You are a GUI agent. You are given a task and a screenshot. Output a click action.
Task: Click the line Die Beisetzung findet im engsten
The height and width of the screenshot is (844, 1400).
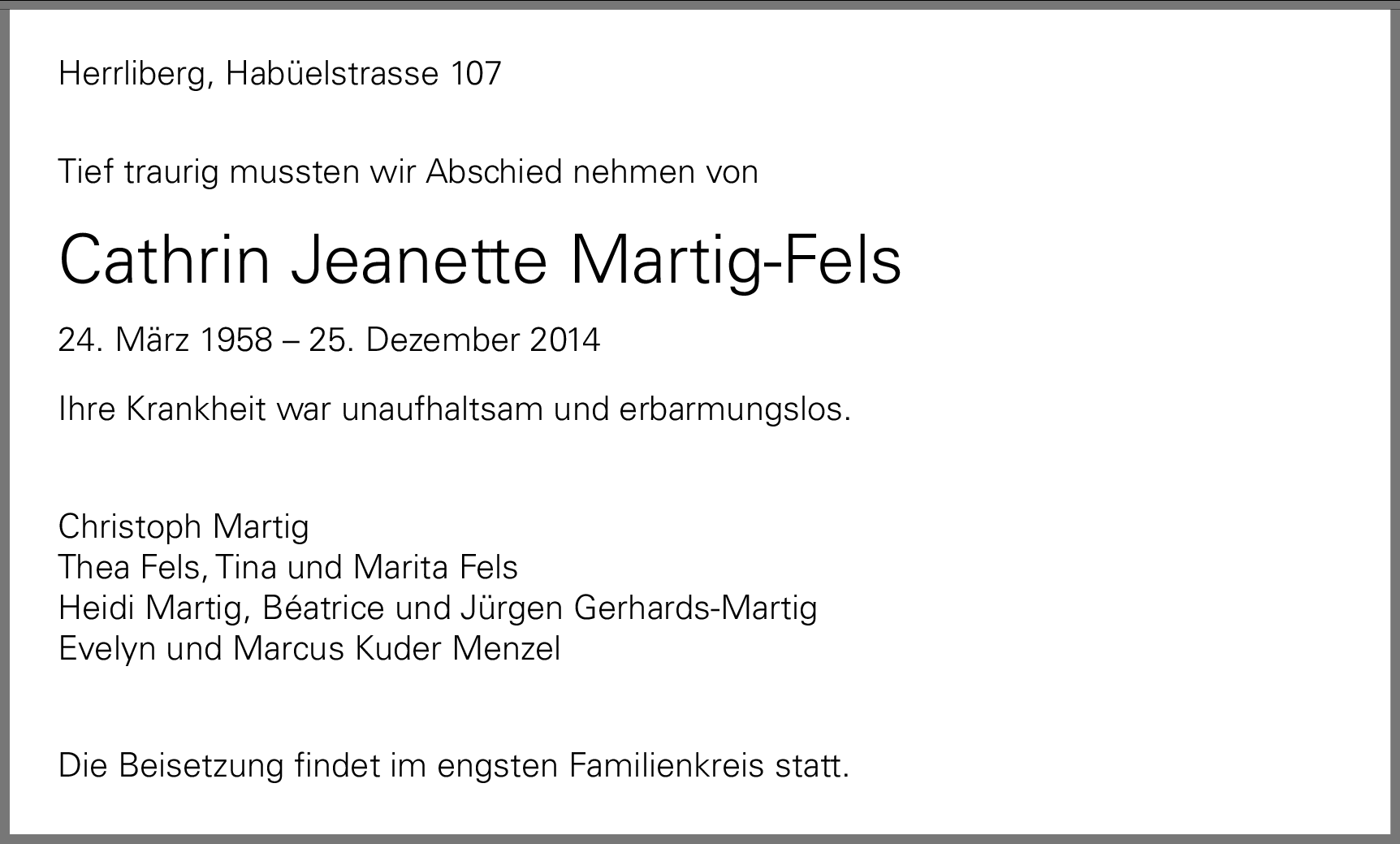tap(309, 766)
